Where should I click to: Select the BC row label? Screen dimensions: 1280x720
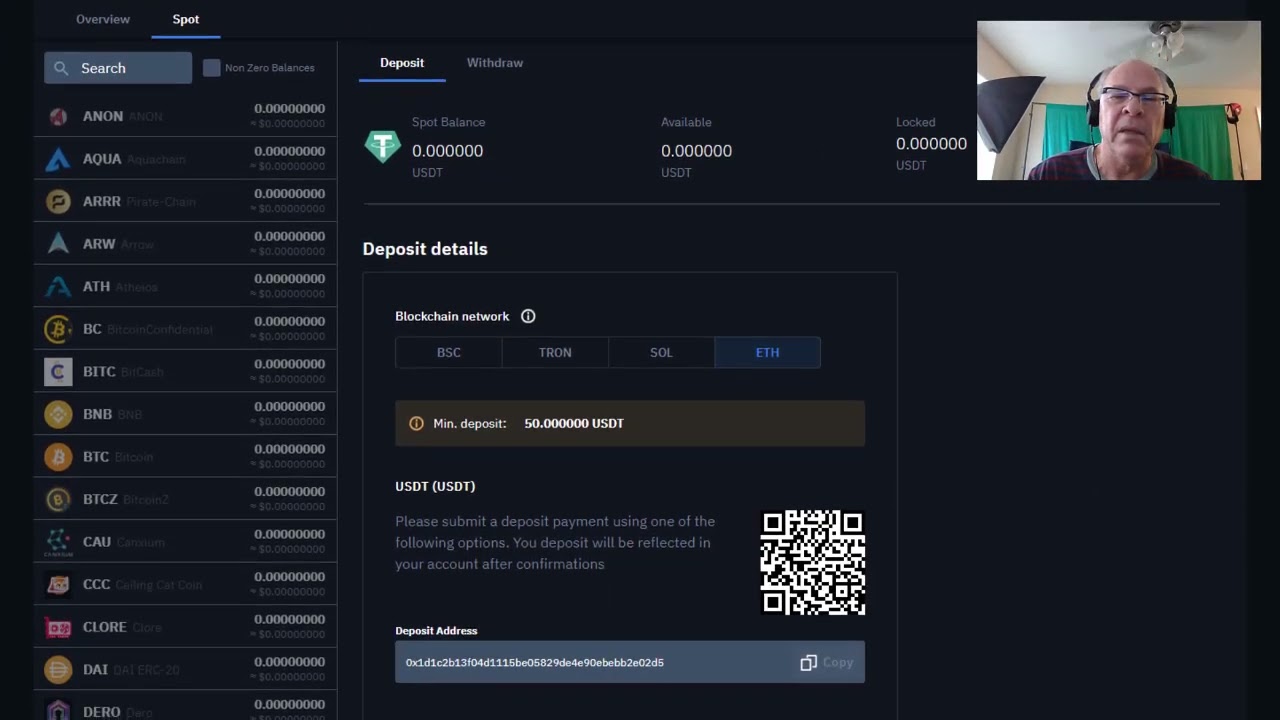click(x=92, y=329)
